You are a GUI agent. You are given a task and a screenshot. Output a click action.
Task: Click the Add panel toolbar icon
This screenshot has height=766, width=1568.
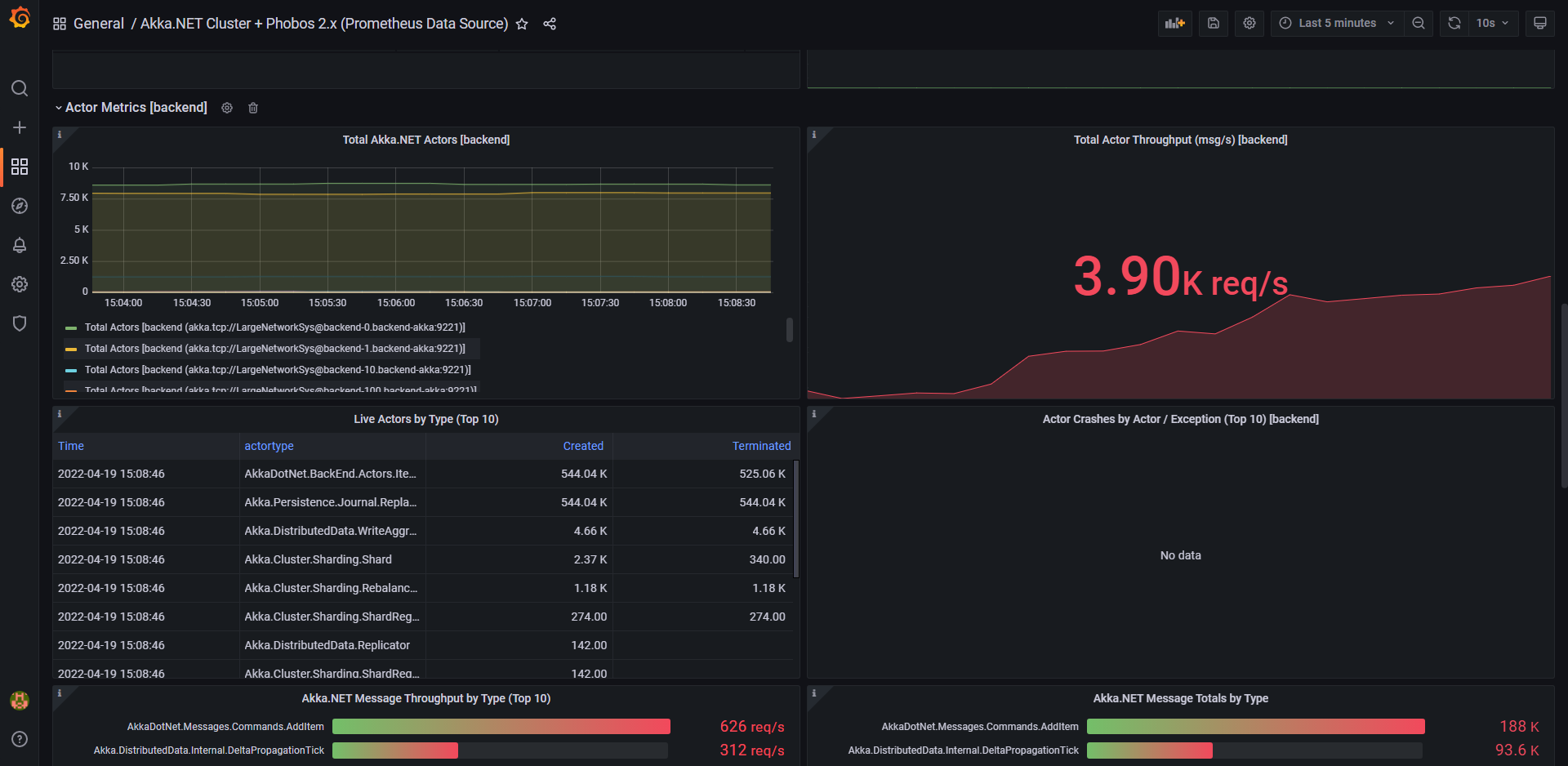[1174, 24]
